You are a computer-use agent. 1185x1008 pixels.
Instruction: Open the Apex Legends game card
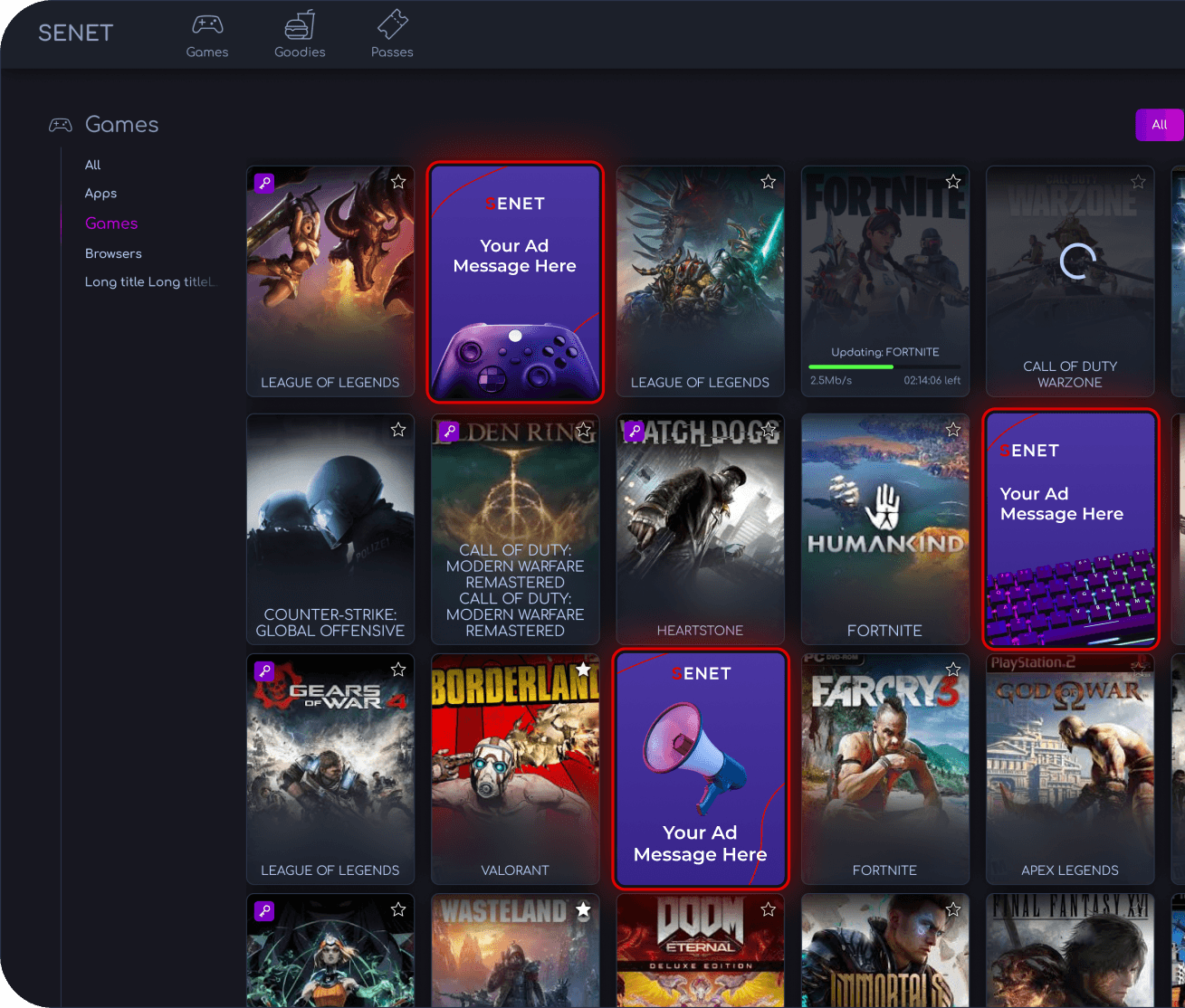tap(1070, 769)
